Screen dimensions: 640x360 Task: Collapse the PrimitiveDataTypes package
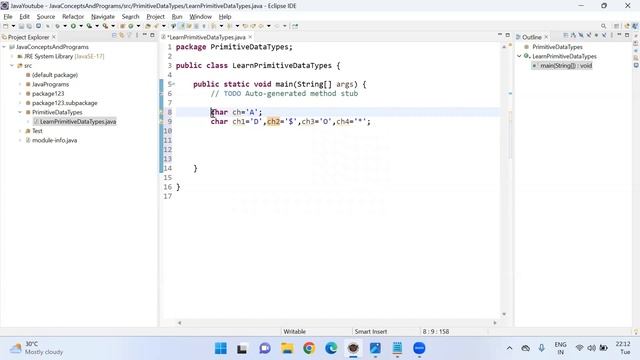(x=20, y=112)
